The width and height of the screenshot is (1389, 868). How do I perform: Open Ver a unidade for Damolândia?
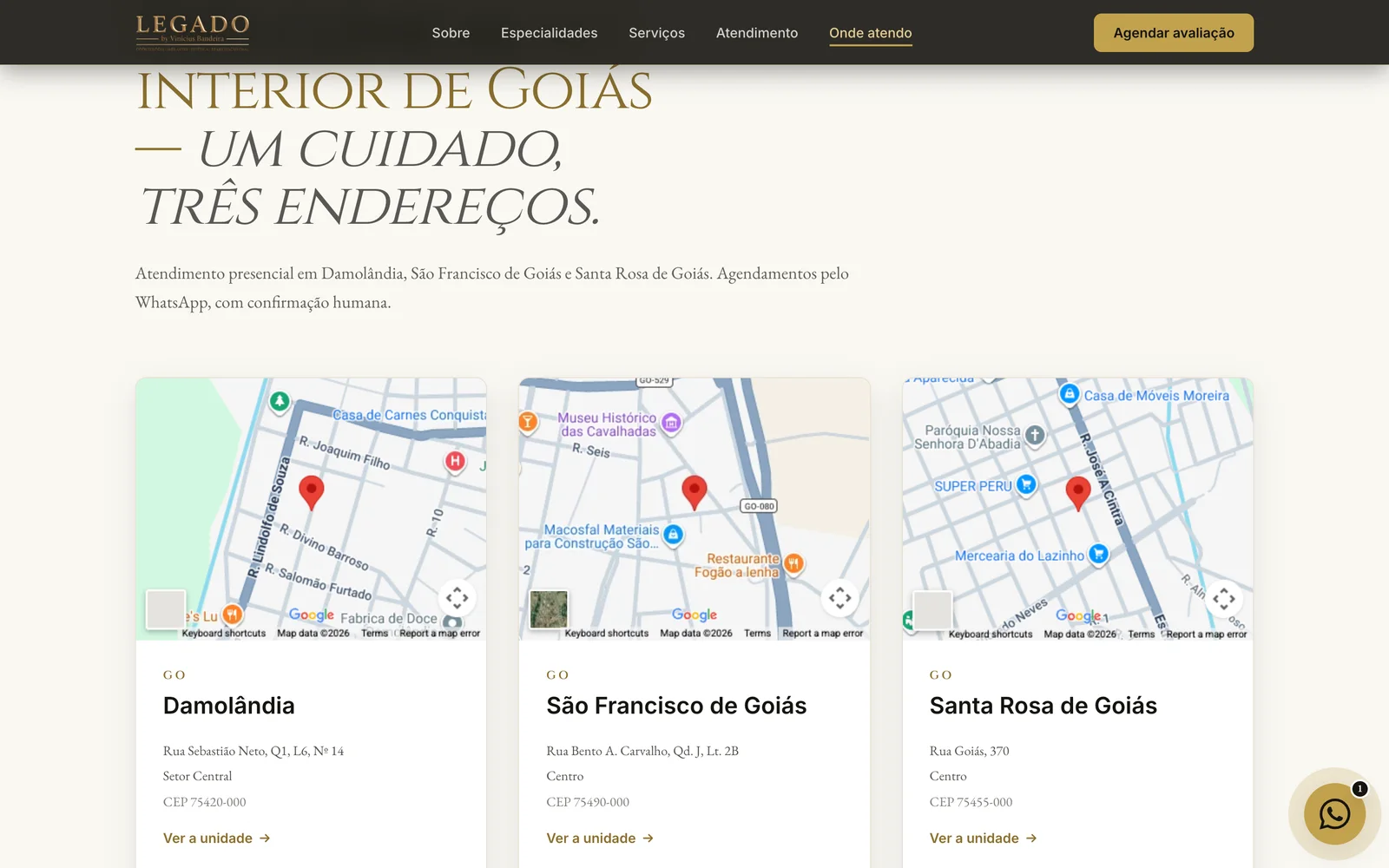coord(217,838)
